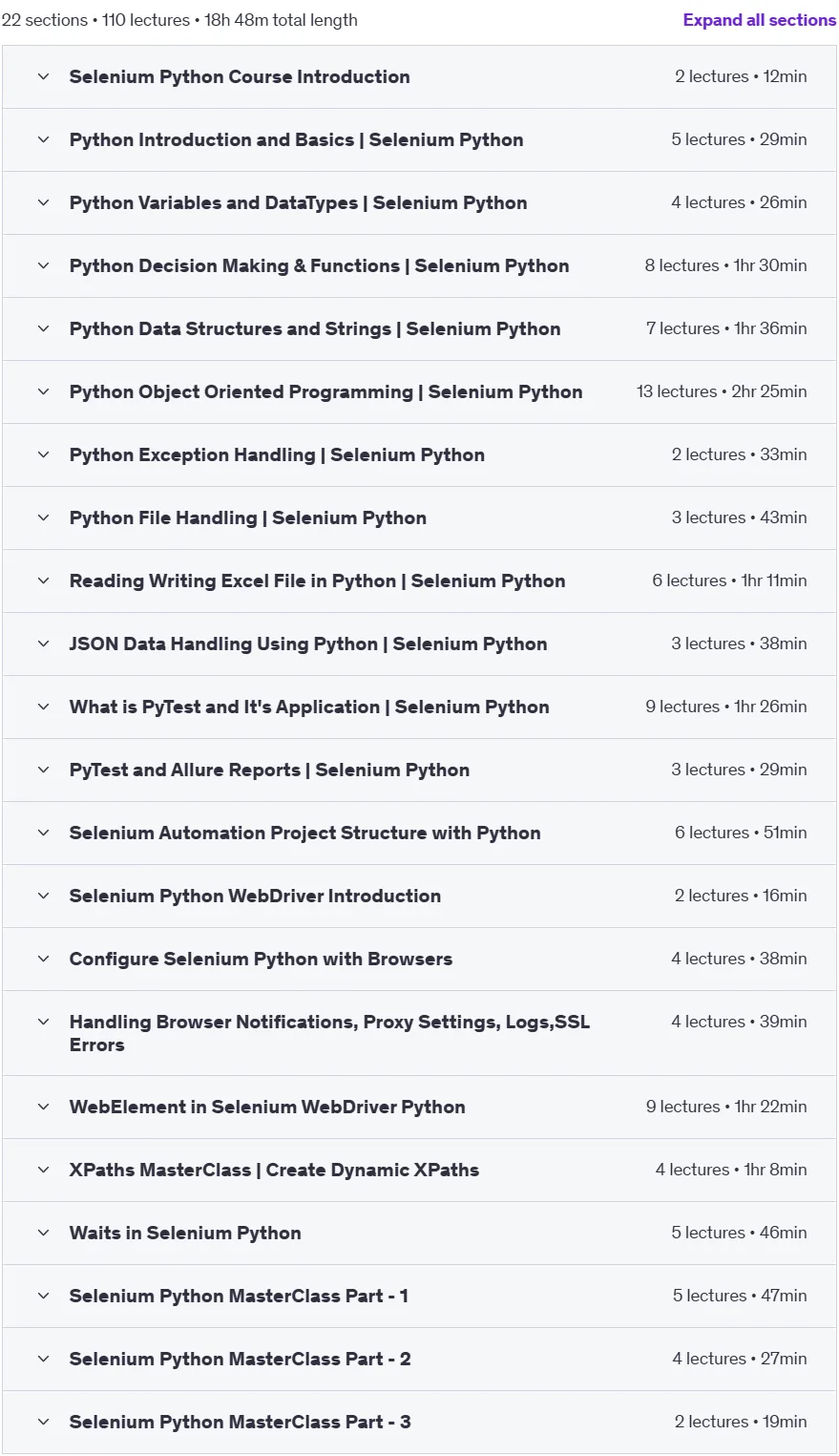Image resolution: width=839 pixels, height=1456 pixels.
Task: Select Reading Writing Excel File section title
Action: 317,580
